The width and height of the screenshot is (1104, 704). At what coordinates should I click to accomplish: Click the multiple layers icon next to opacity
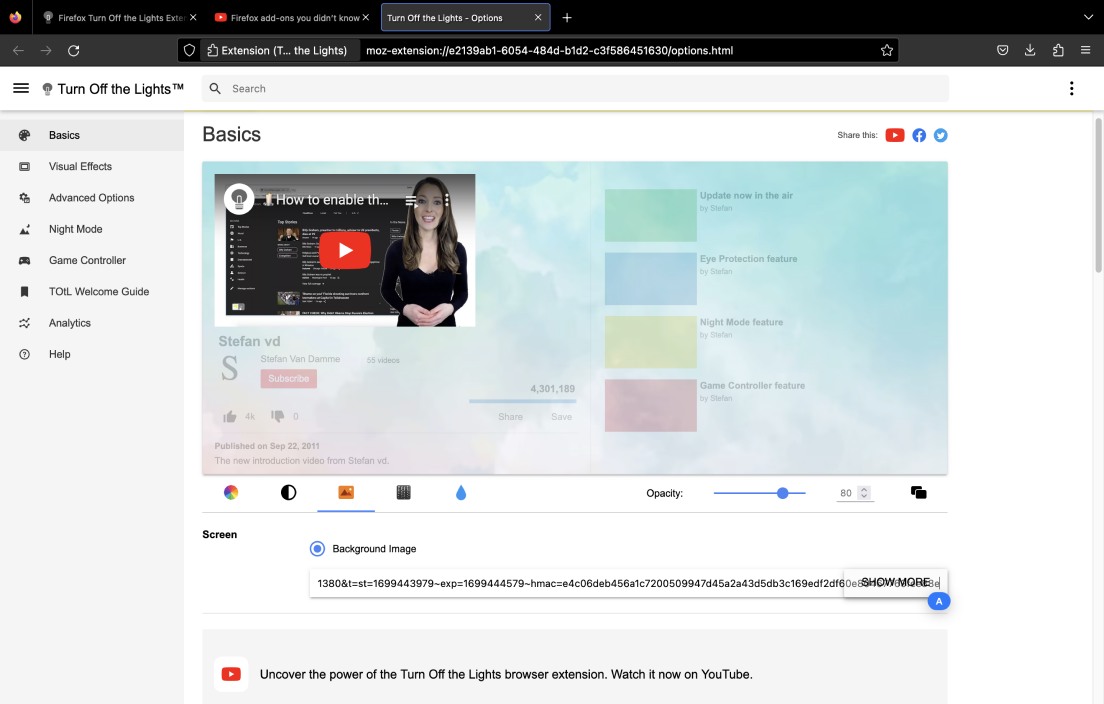click(x=919, y=493)
